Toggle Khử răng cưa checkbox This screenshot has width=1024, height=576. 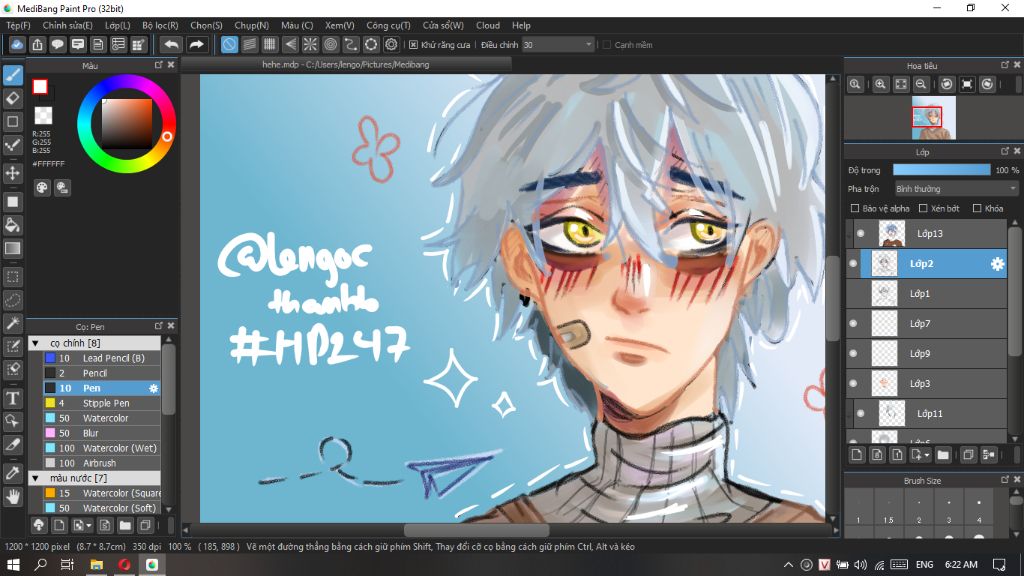413,45
